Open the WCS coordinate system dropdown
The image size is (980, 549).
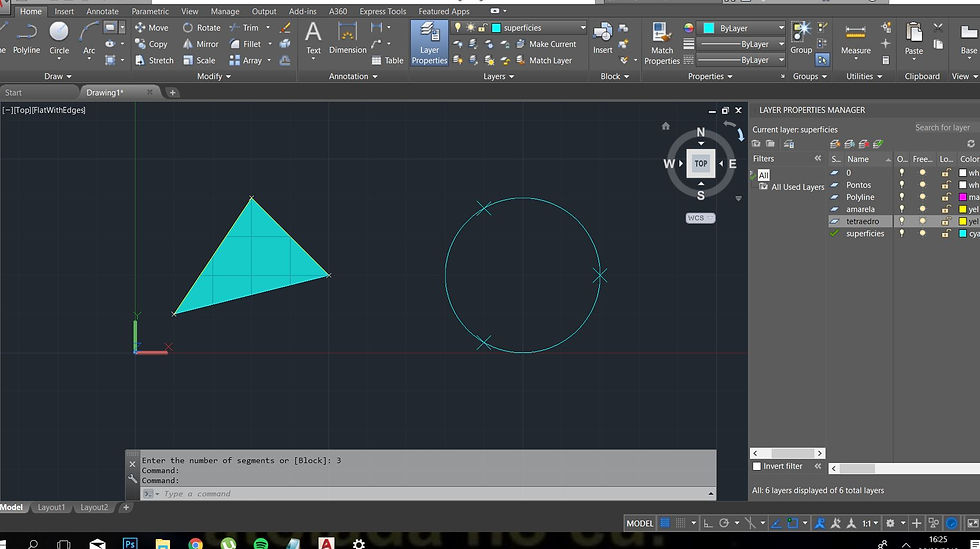[x=700, y=218]
